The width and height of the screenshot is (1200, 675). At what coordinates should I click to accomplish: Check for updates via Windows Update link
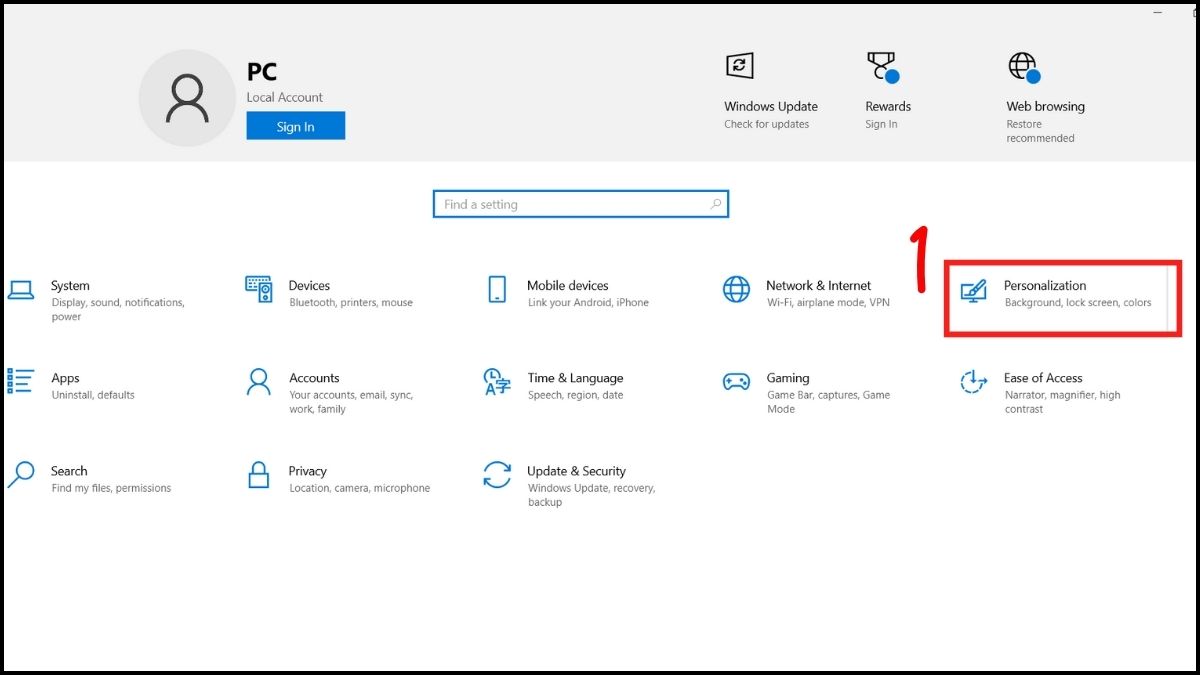(x=766, y=123)
